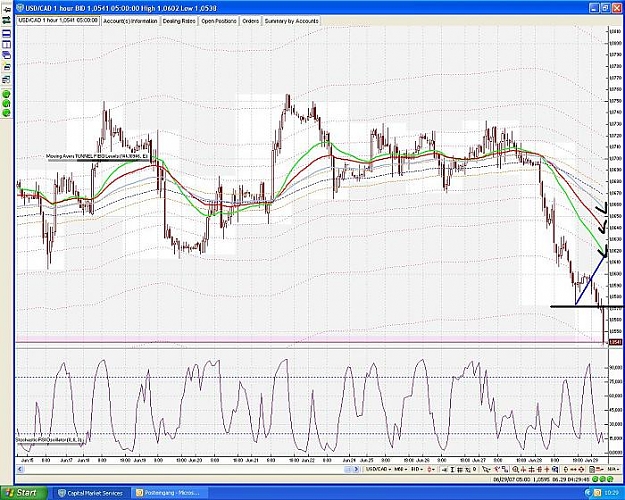Click the left-pointing arrow icon in sidebar

[x=6, y=10]
